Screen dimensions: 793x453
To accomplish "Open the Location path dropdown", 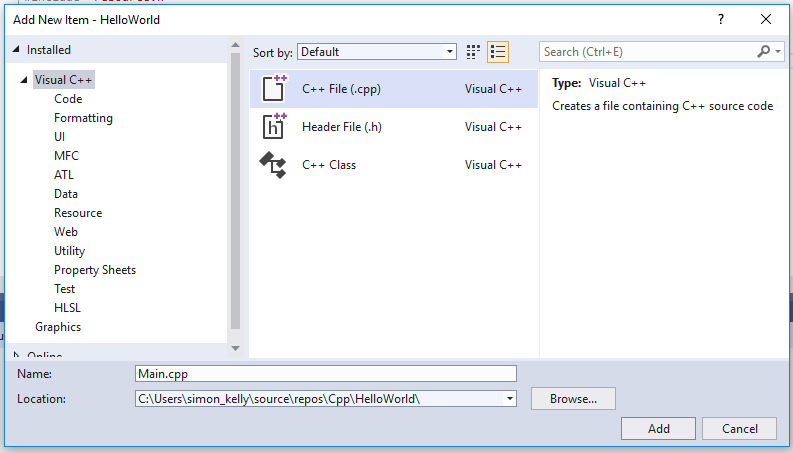I will click(x=510, y=399).
